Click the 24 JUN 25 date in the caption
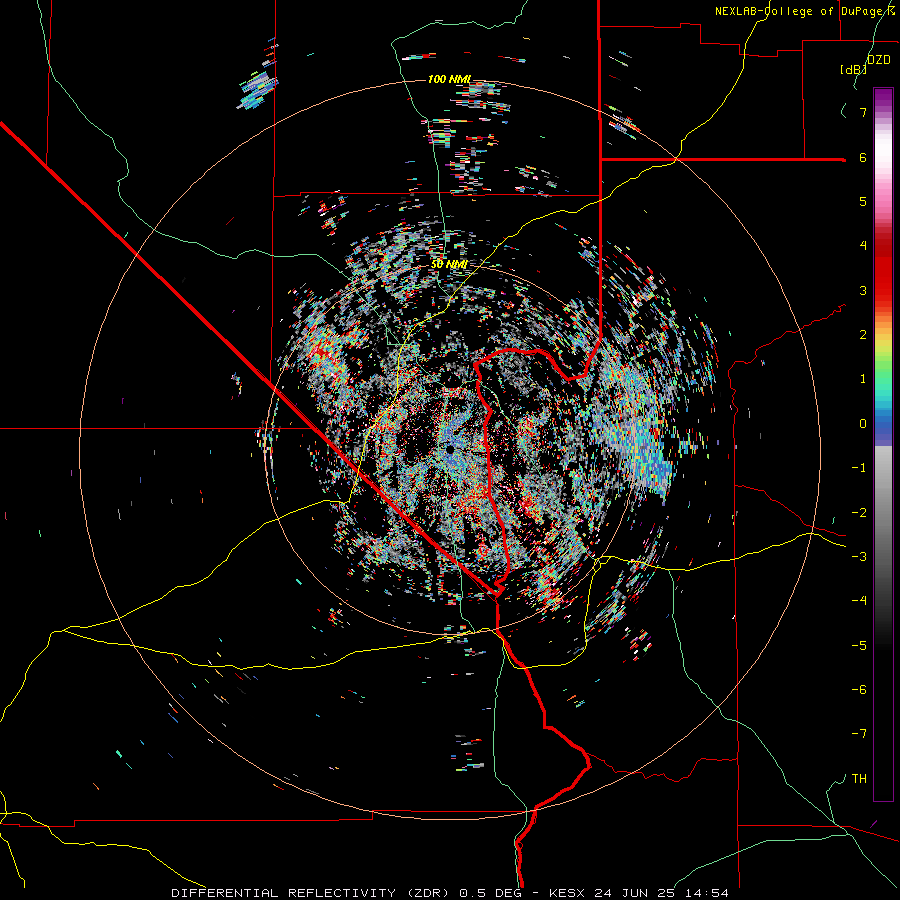The height and width of the screenshot is (900, 900). coord(637,893)
